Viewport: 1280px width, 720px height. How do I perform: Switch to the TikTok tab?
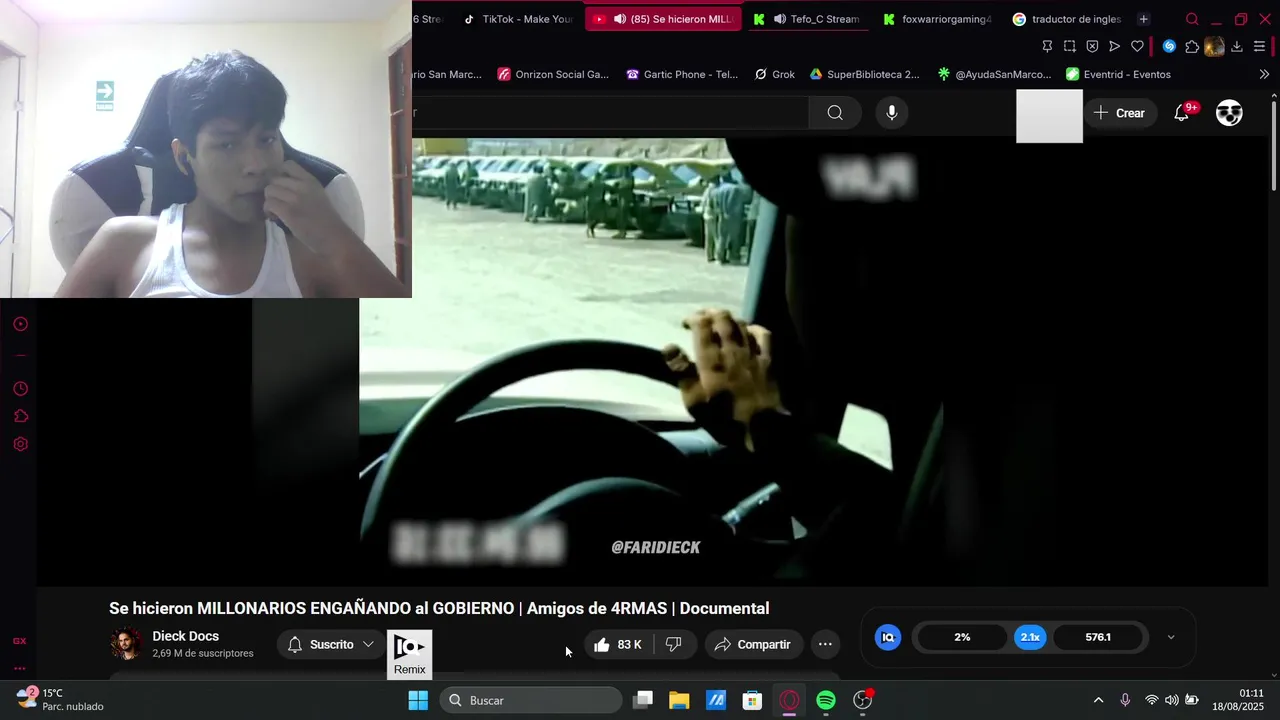click(518, 19)
